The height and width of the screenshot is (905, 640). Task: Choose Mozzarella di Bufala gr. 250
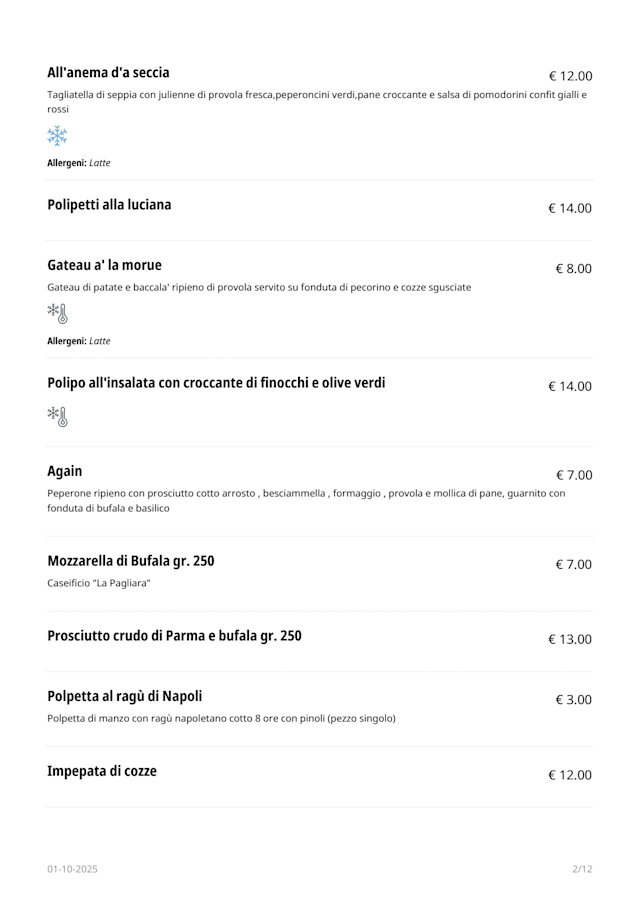(130, 561)
